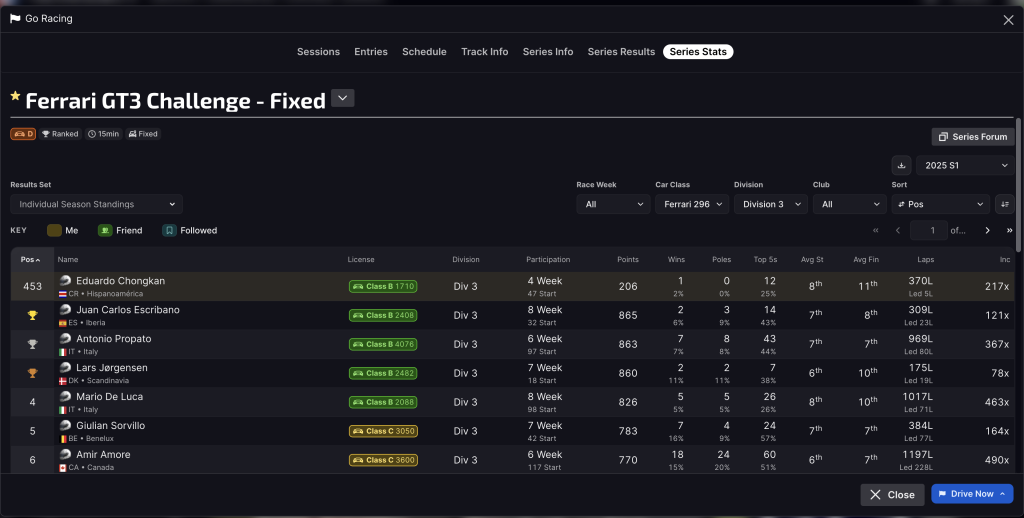This screenshot has height=518, width=1024.
Task: Open the Division 3 filter dropdown
Action: (x=770, y=204)
